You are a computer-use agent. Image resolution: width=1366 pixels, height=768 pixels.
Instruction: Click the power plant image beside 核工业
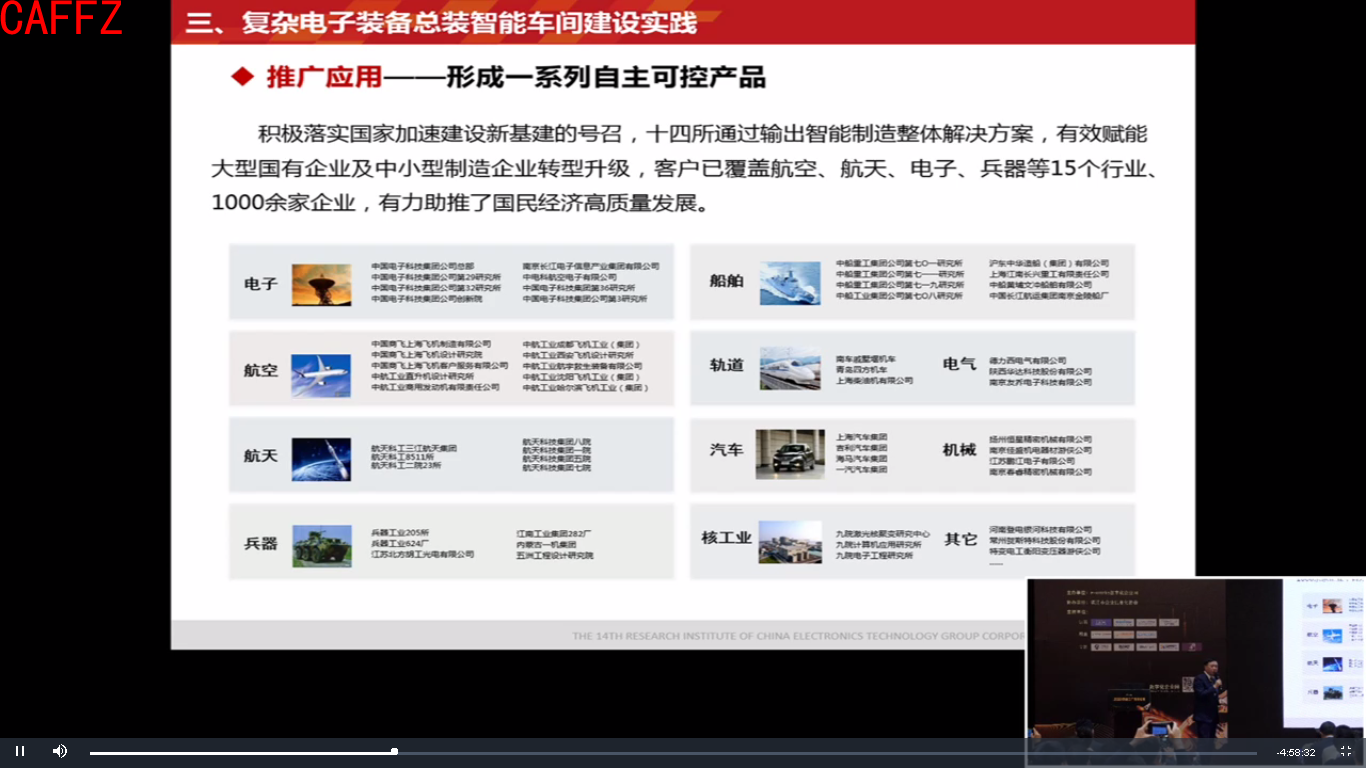[x=789, y=541]
